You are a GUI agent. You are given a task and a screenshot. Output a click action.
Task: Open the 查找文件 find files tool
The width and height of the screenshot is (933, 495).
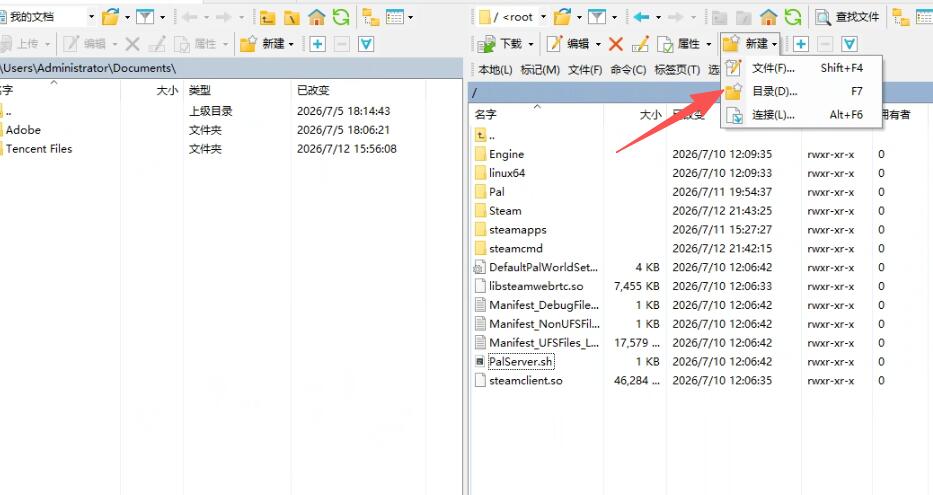point(847,17)
